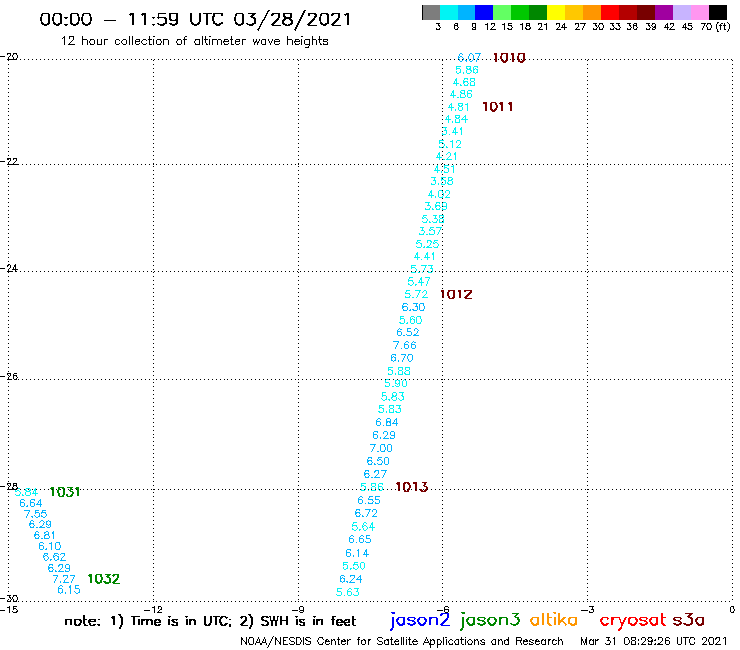The width and height of the screenshot is (740, 650).
Task: Select the wave height value 6.14
Action: coord(357,553)
